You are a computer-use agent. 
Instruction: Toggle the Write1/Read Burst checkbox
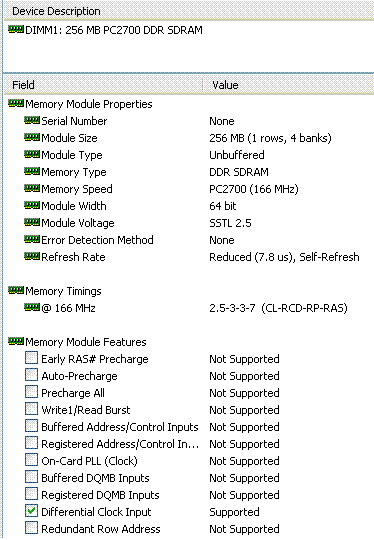click(31, 409)
